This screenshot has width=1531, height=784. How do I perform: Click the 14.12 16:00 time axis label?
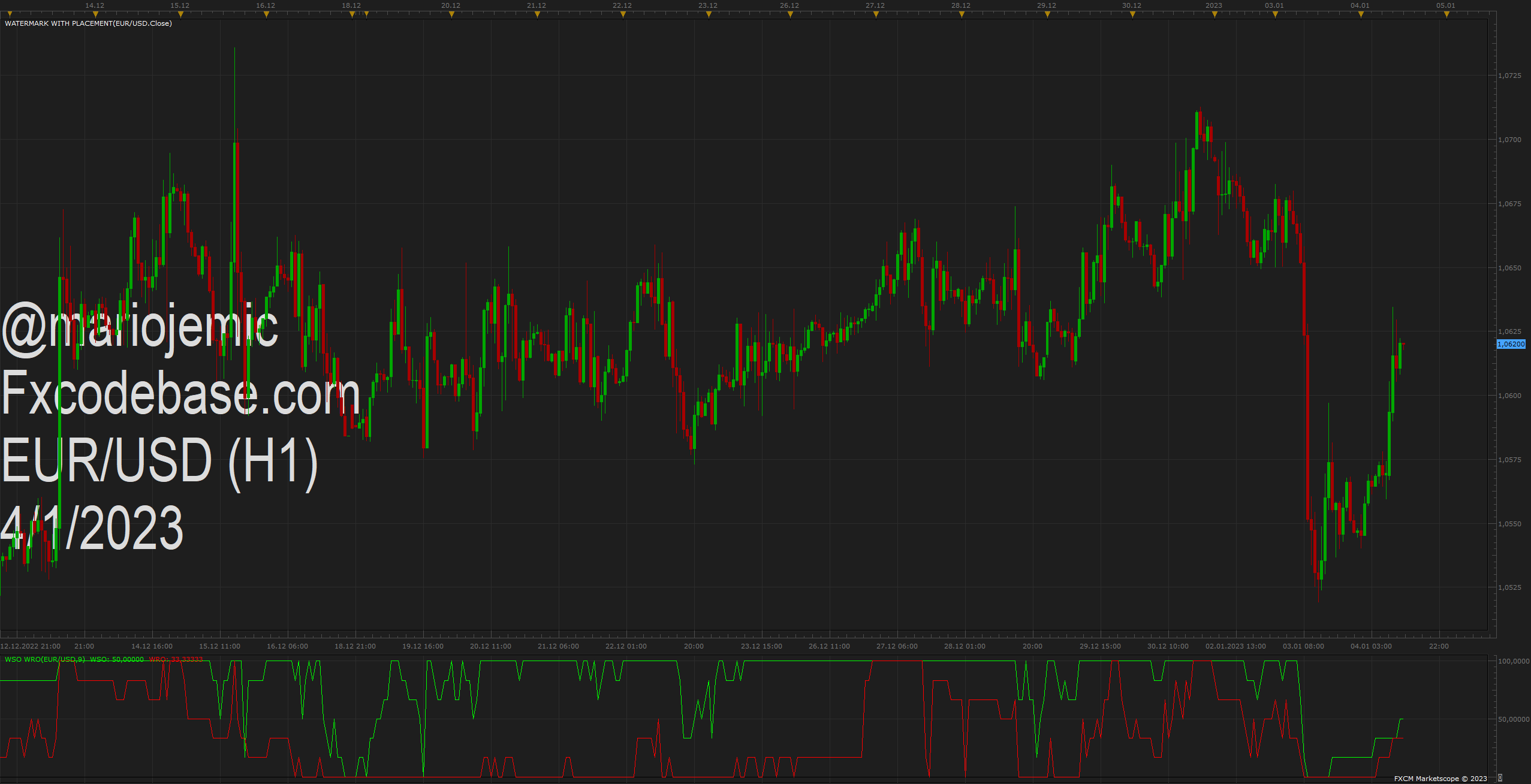click(152, 646)
